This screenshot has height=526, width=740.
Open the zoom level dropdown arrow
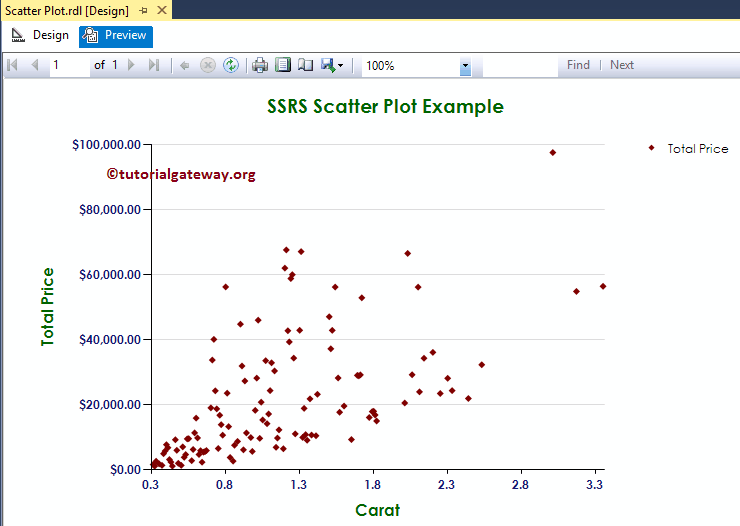point(465,66)
